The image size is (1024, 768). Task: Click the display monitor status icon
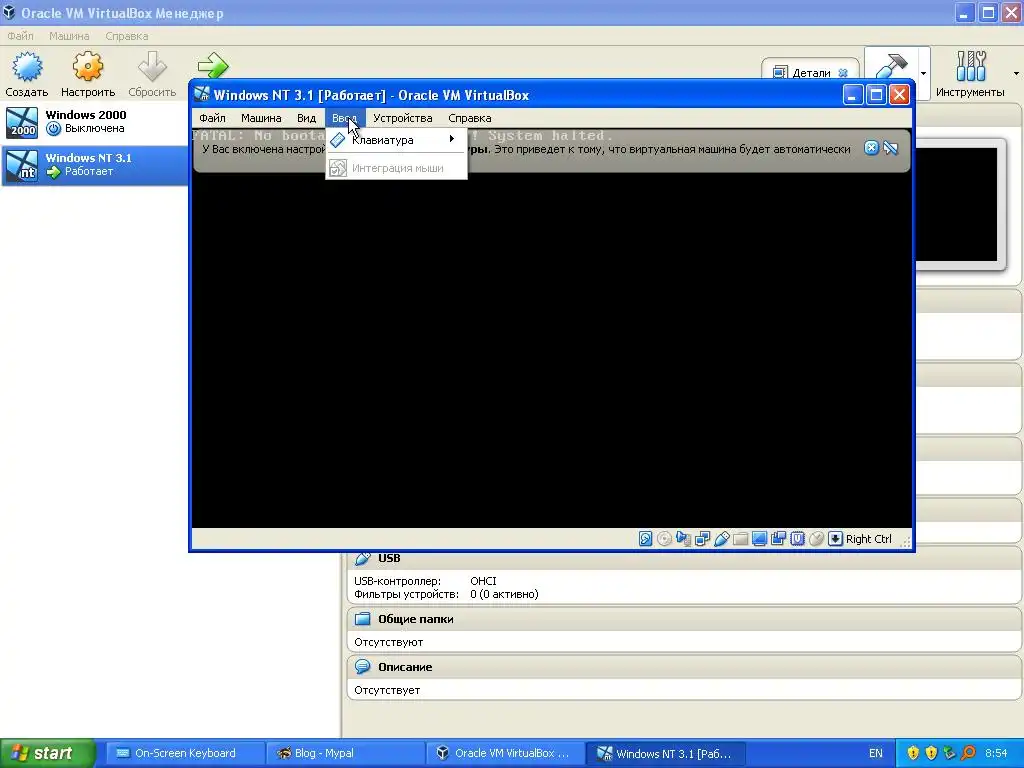(x=760, y=539)
